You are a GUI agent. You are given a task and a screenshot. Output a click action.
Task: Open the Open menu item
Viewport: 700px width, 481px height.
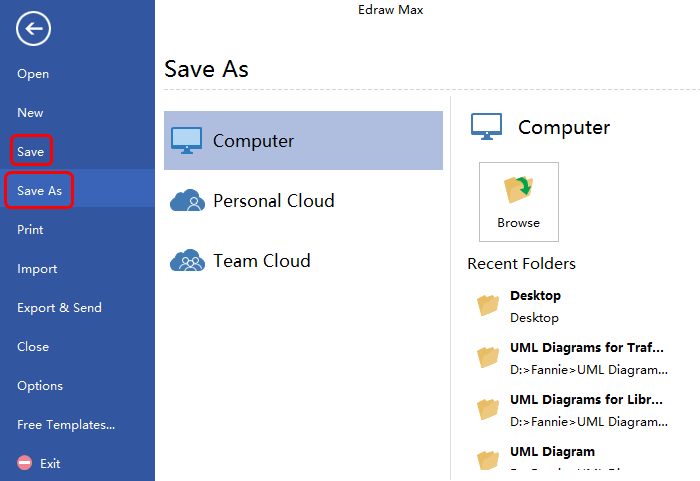pos(33,74)
